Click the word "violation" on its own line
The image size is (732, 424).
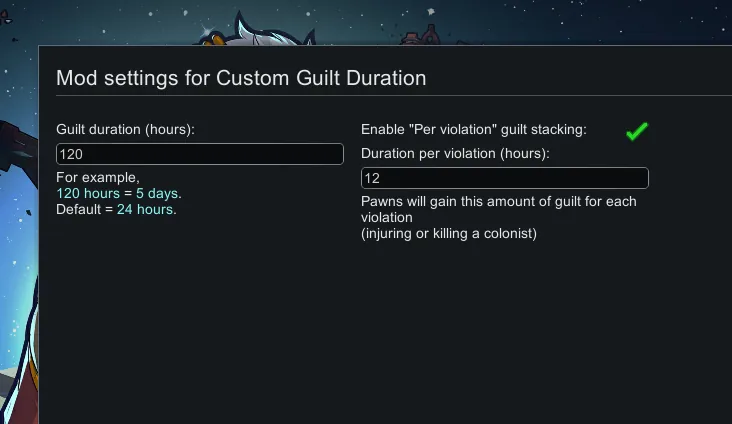coord(387,217)
